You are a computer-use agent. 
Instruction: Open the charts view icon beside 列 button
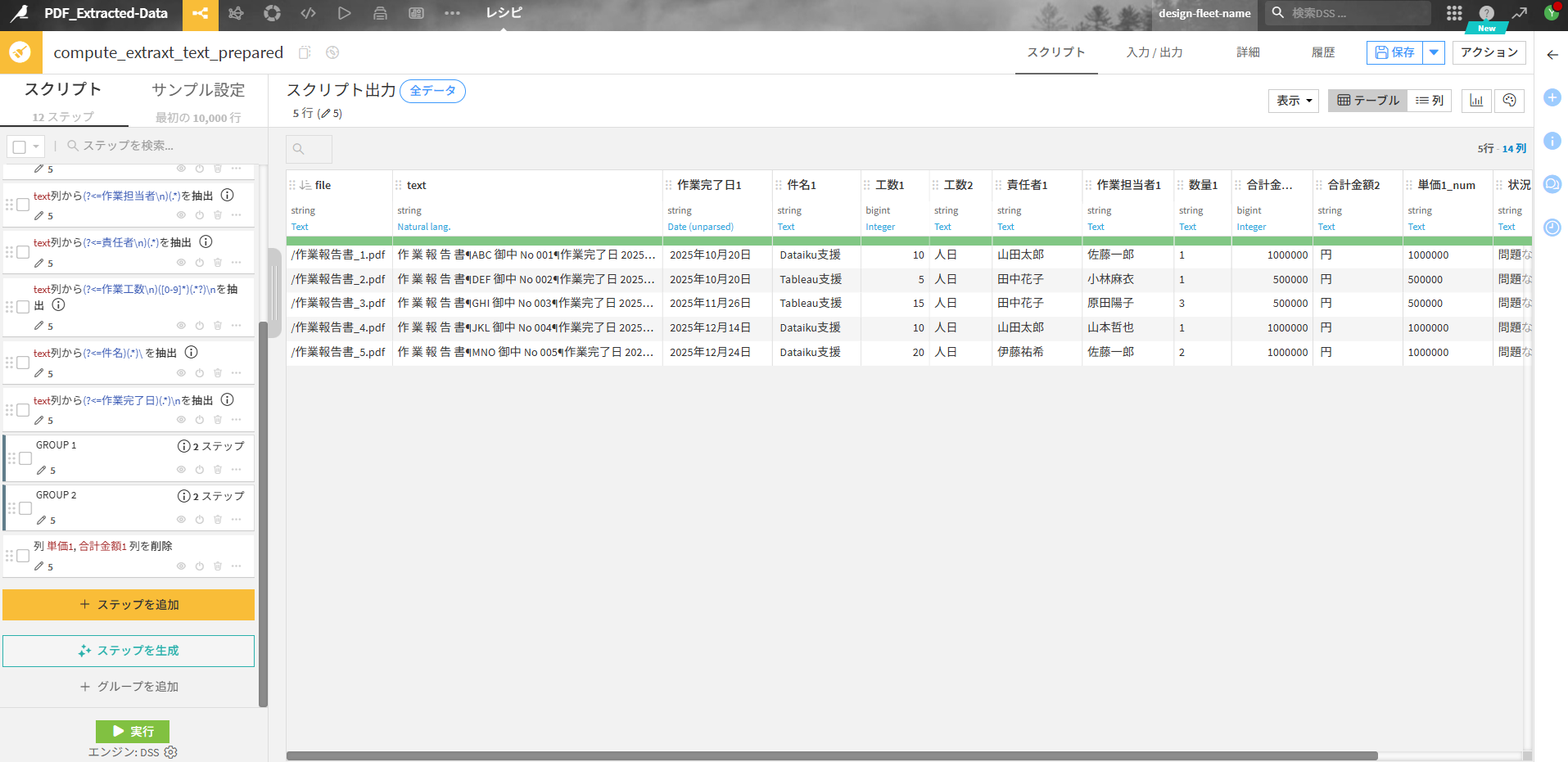pos(1476,100)
